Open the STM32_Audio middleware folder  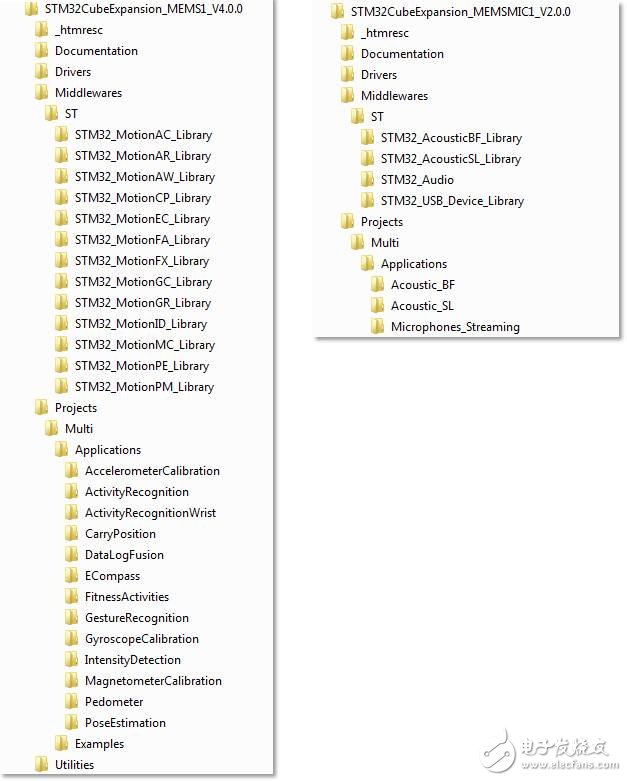(416, 180)
